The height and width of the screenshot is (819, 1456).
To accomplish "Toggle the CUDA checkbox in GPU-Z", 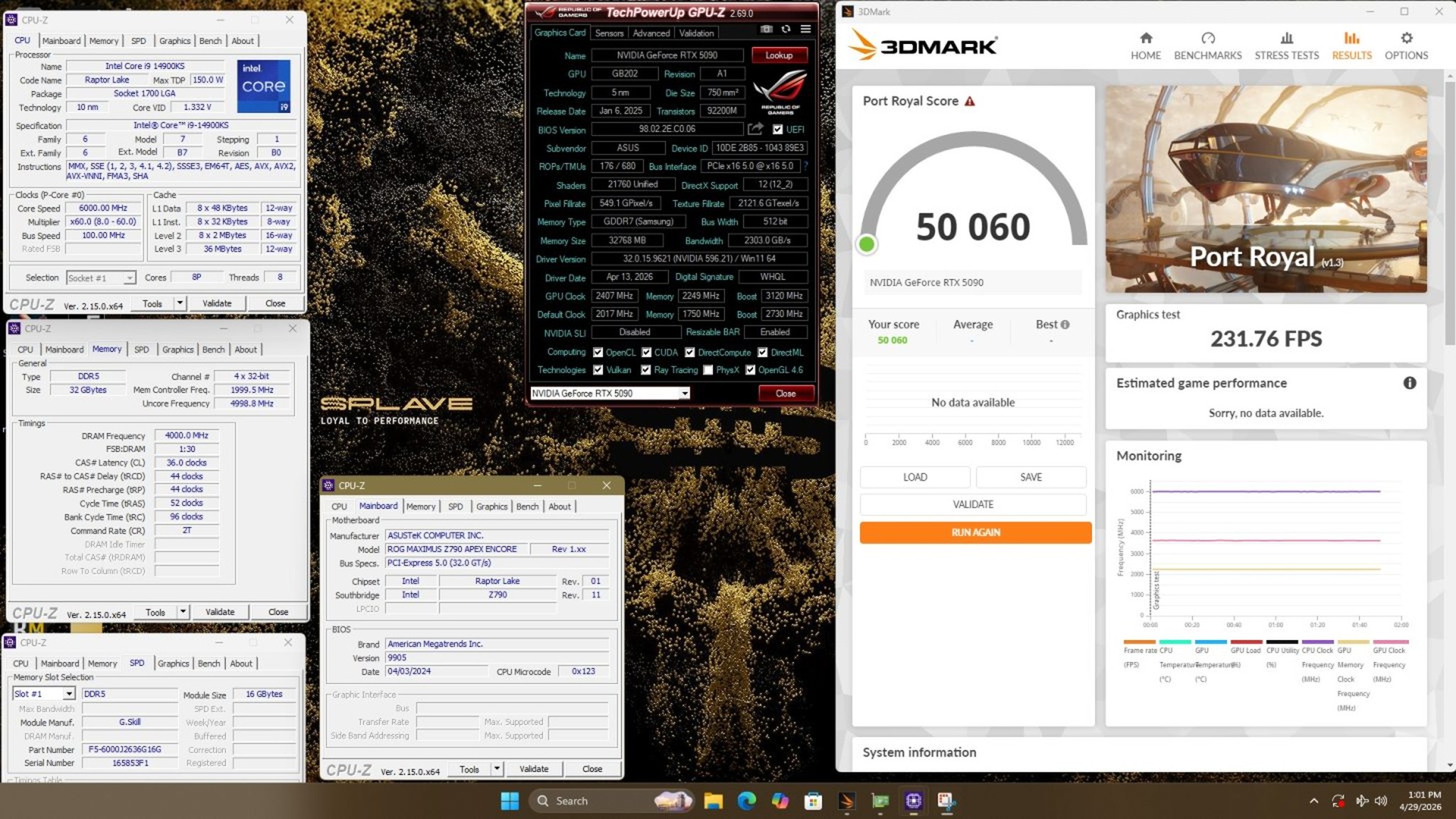I will point(646,353).
